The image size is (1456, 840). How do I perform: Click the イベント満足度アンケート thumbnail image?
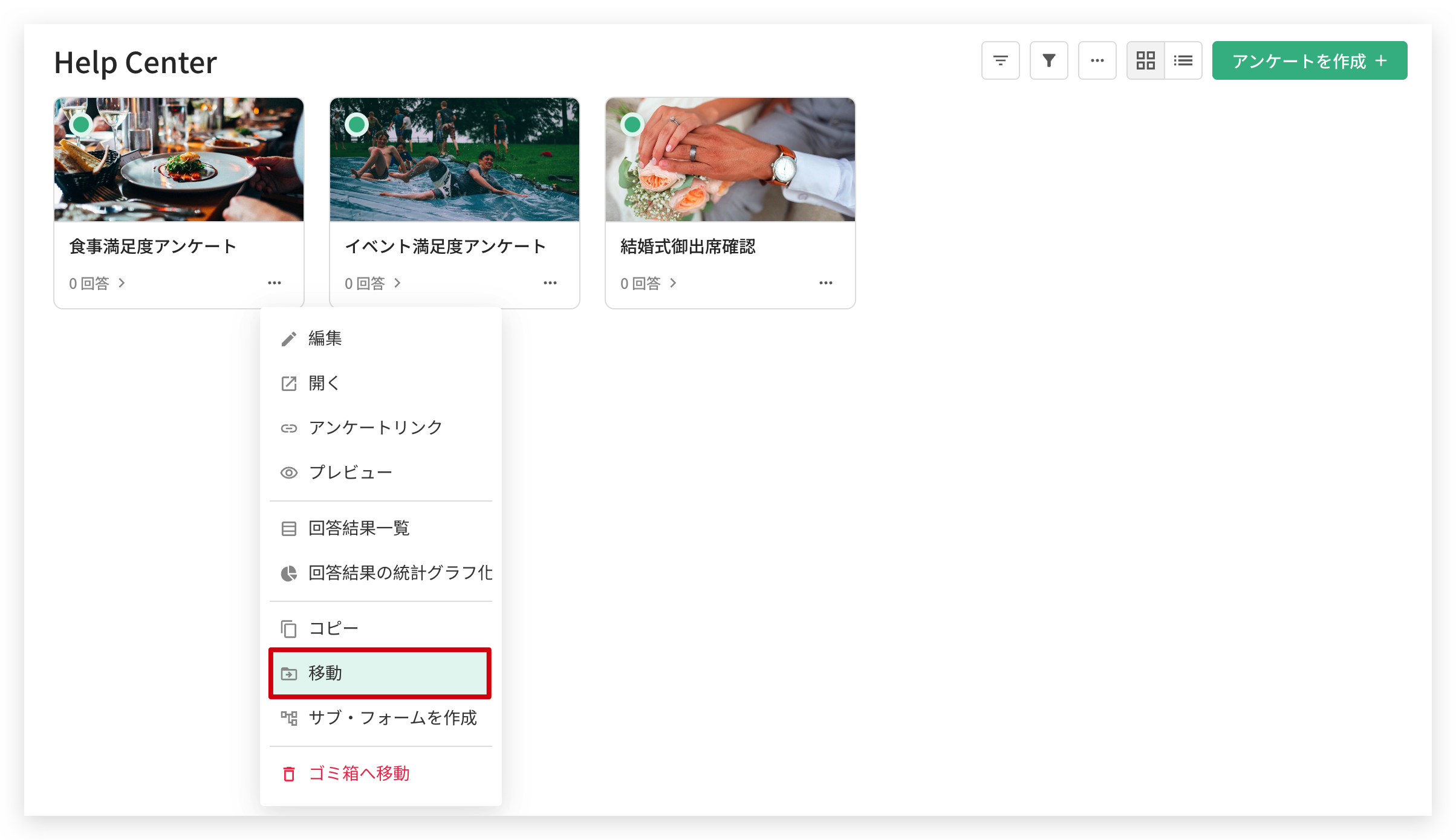tap(455, 160)
